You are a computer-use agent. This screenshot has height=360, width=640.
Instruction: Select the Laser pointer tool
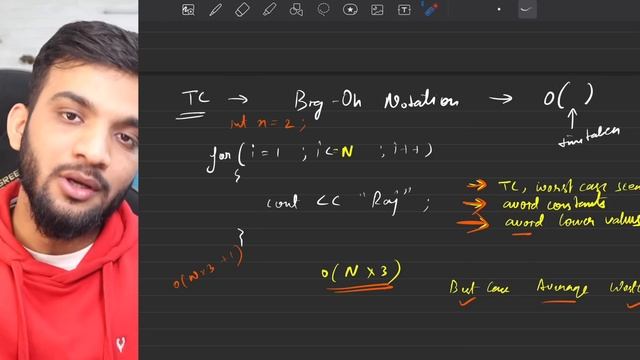(x=431, y=9)
